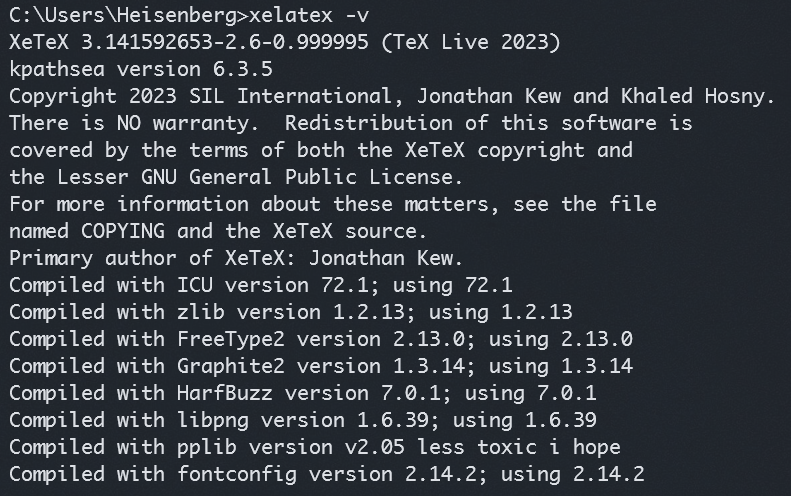Click the 'xelatex -v' command text
Viewport: 791px width, 496px height.
point(309,15)
